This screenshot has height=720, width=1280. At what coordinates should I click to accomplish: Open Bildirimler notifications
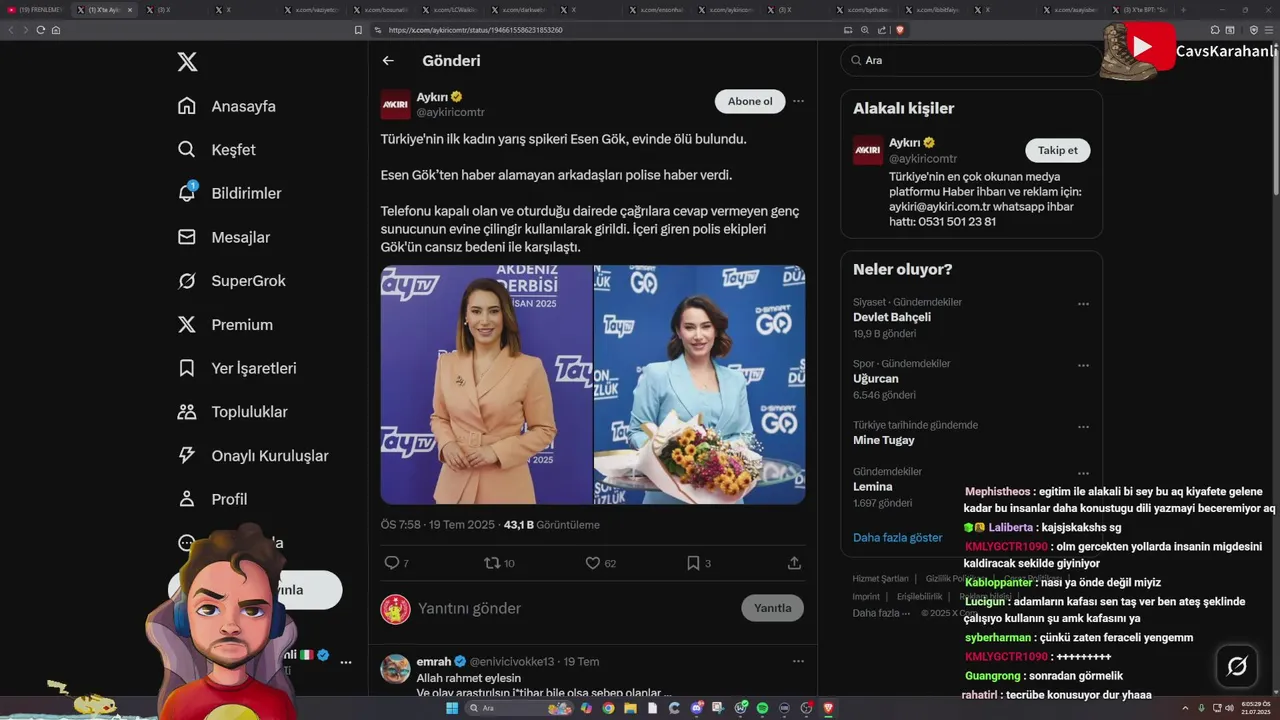pos(229,193)
